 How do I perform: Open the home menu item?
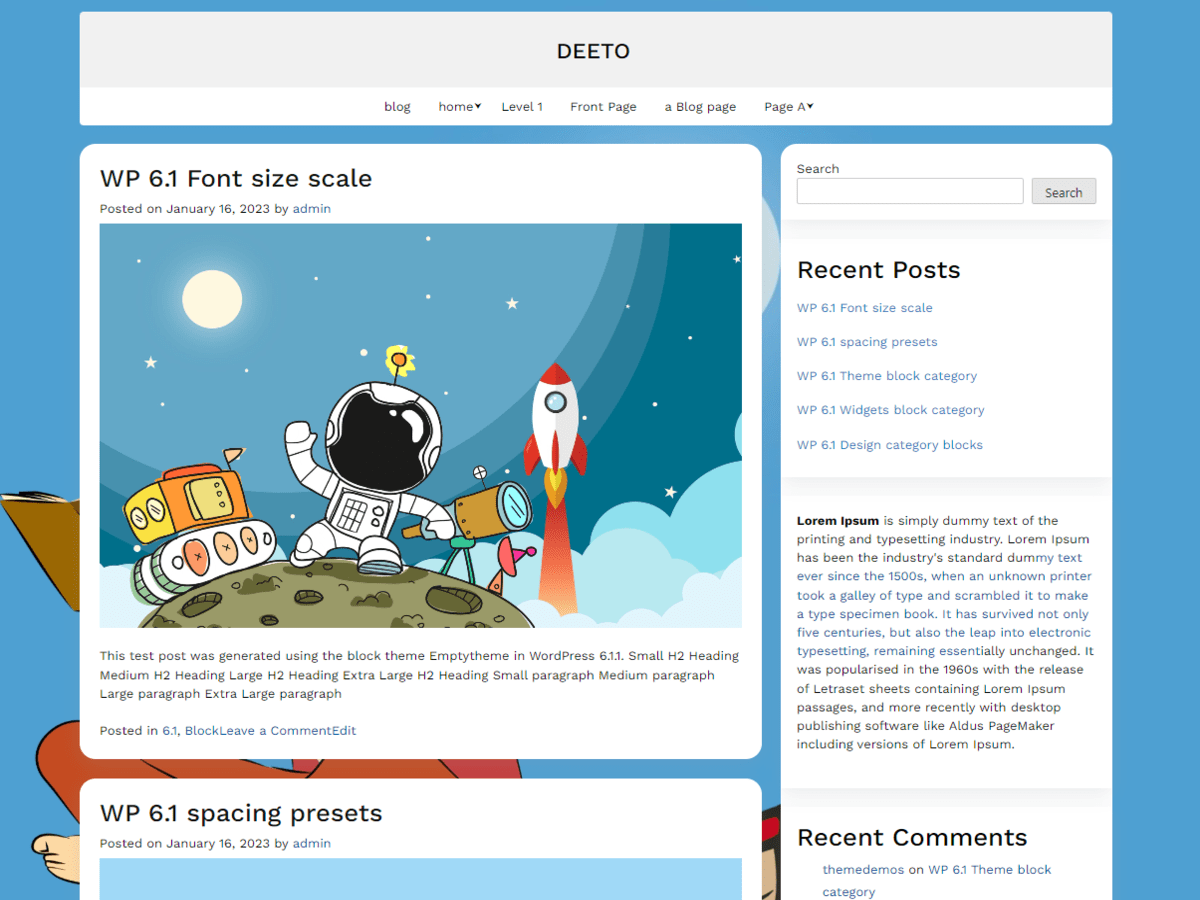coord(455,107)
